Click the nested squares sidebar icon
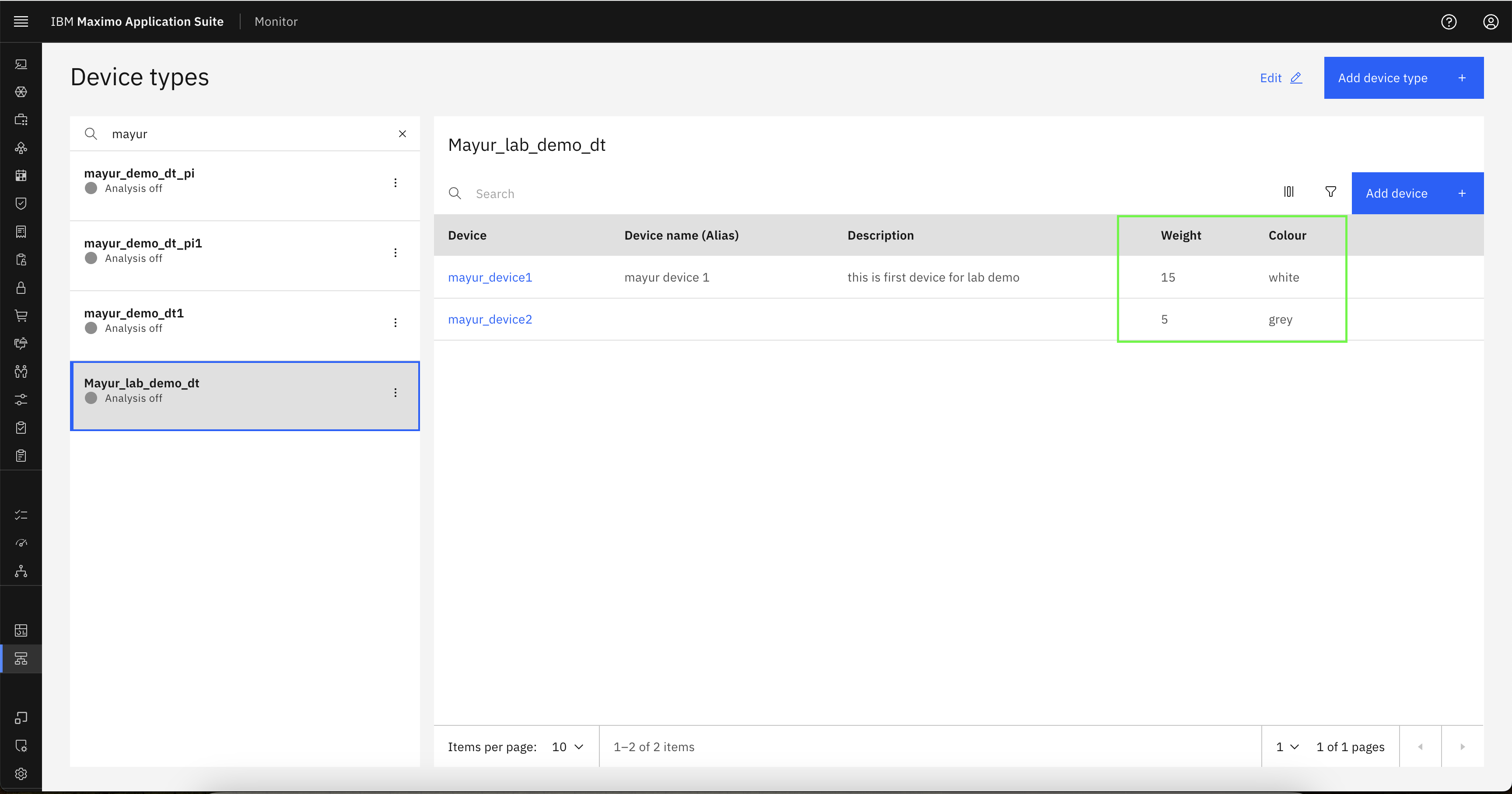 (21, 718)
